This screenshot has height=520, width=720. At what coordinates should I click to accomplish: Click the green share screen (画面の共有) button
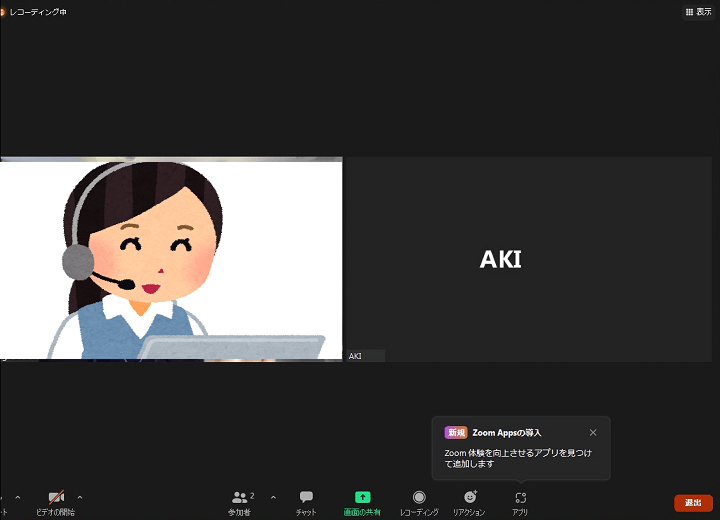point(362,503)
